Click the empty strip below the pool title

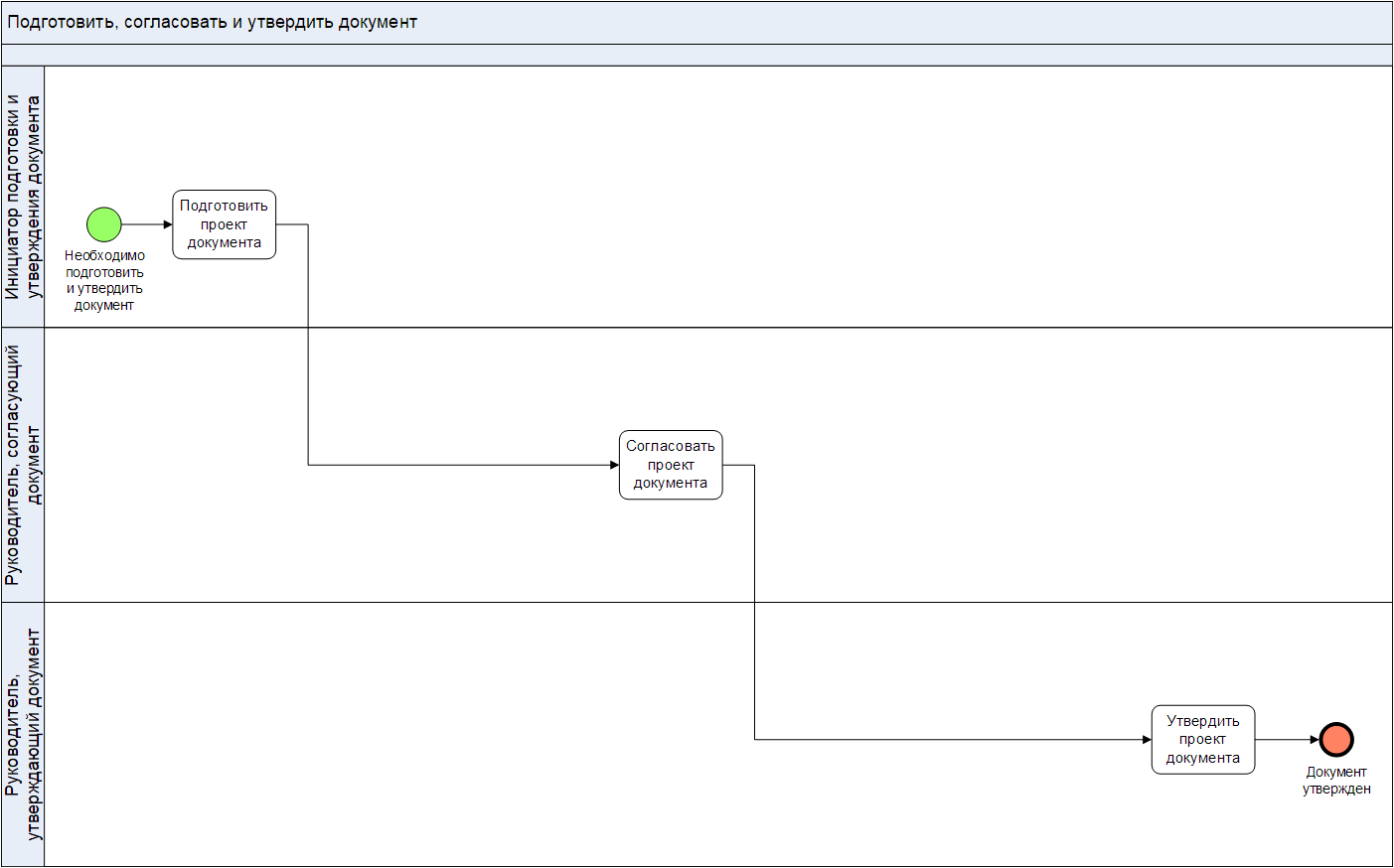pyautogui.click(x=696, y=55)
